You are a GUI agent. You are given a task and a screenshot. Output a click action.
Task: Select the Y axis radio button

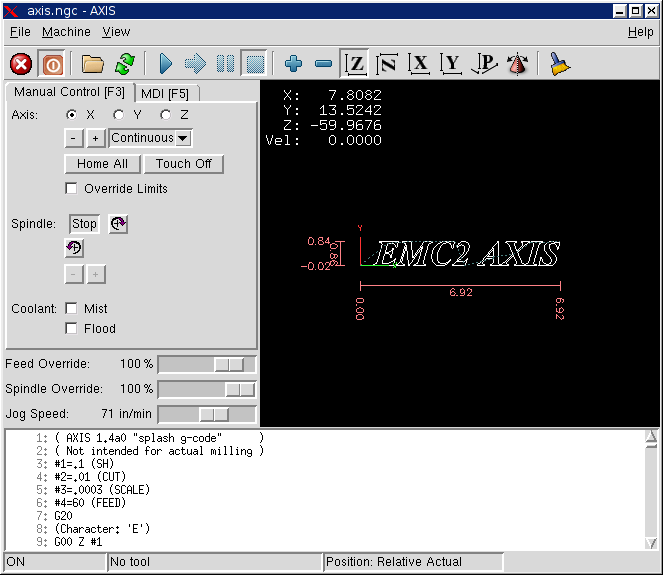118,115
